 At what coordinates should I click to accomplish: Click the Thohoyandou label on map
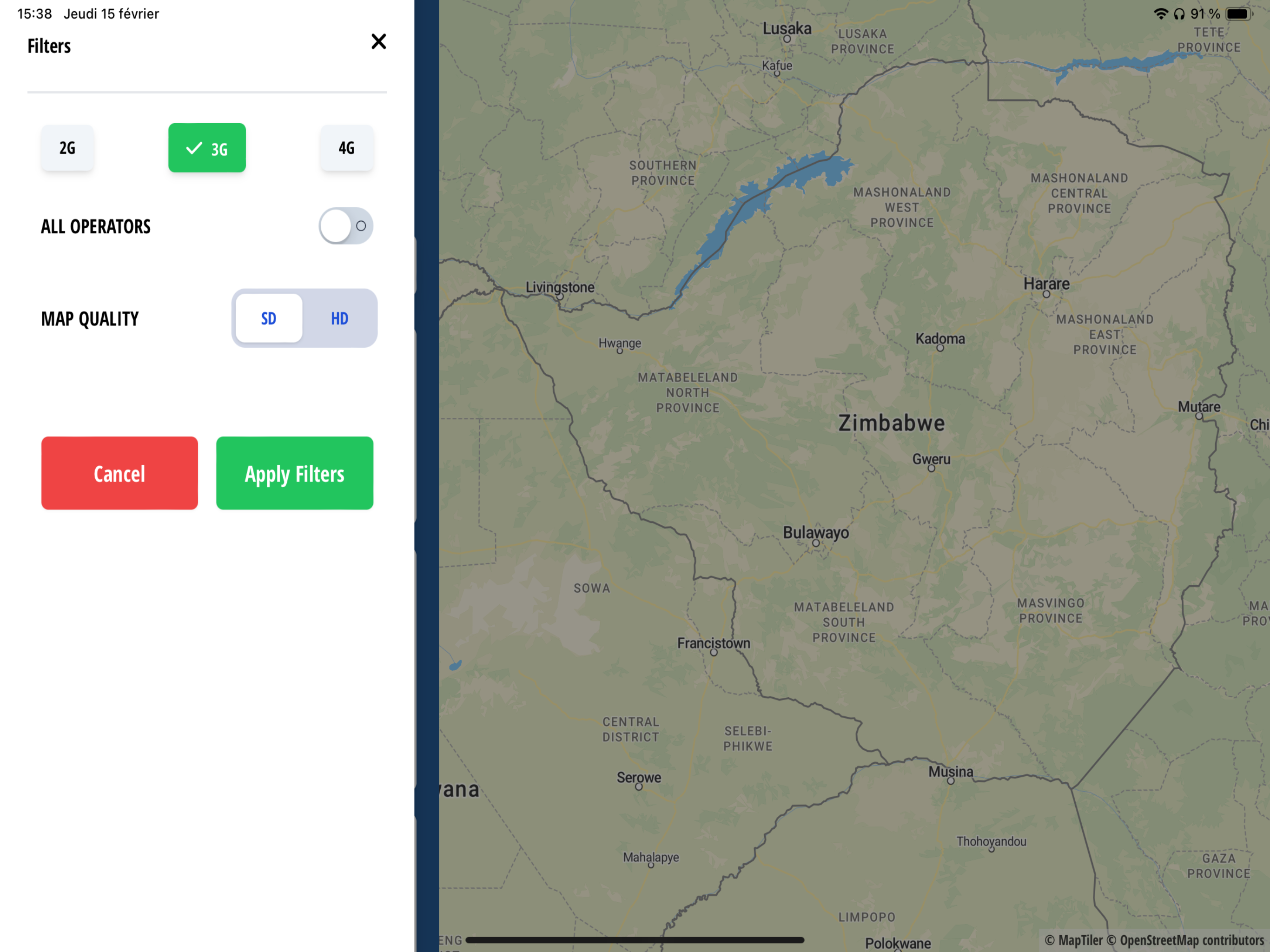(991, 841)
